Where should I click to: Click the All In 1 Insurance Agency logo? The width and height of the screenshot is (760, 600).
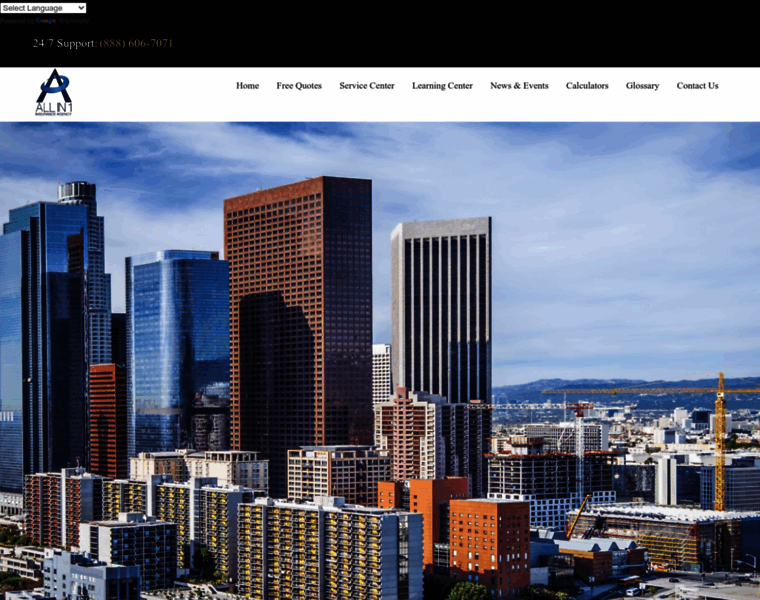54,92
